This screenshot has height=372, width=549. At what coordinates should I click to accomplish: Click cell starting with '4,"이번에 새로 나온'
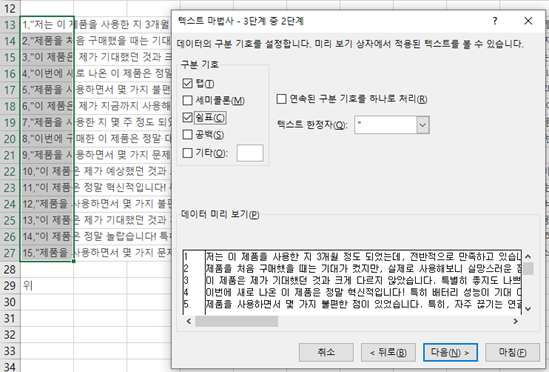[x=47, y=73]
